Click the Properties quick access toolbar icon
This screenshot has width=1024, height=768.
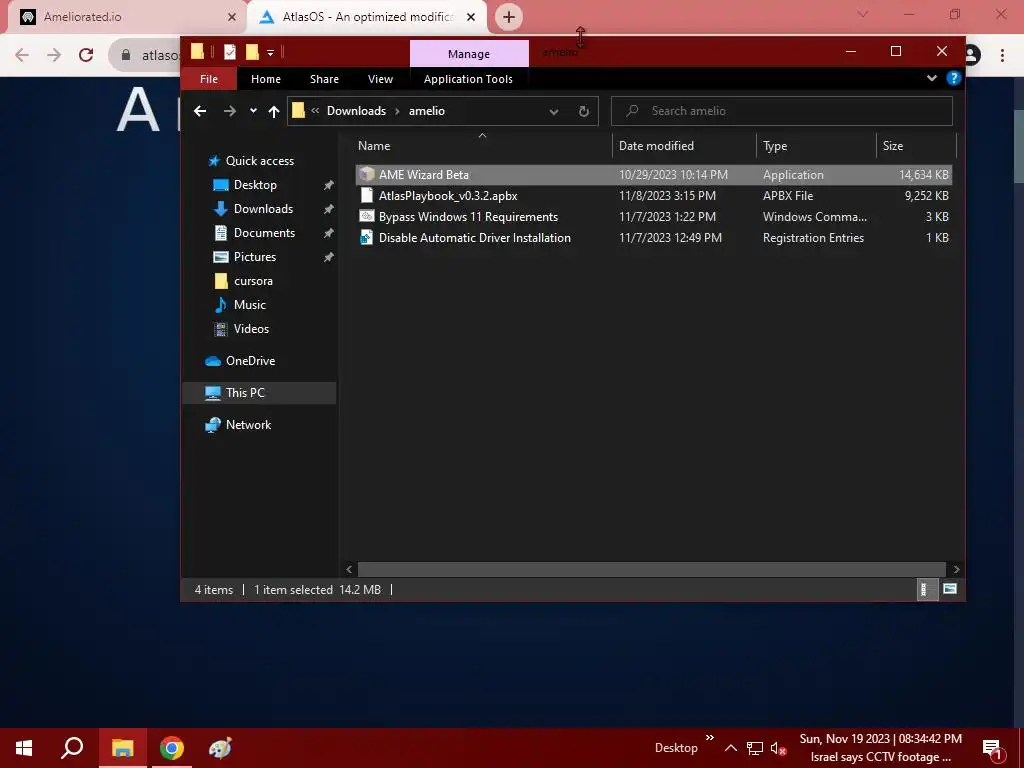[229, 52]
